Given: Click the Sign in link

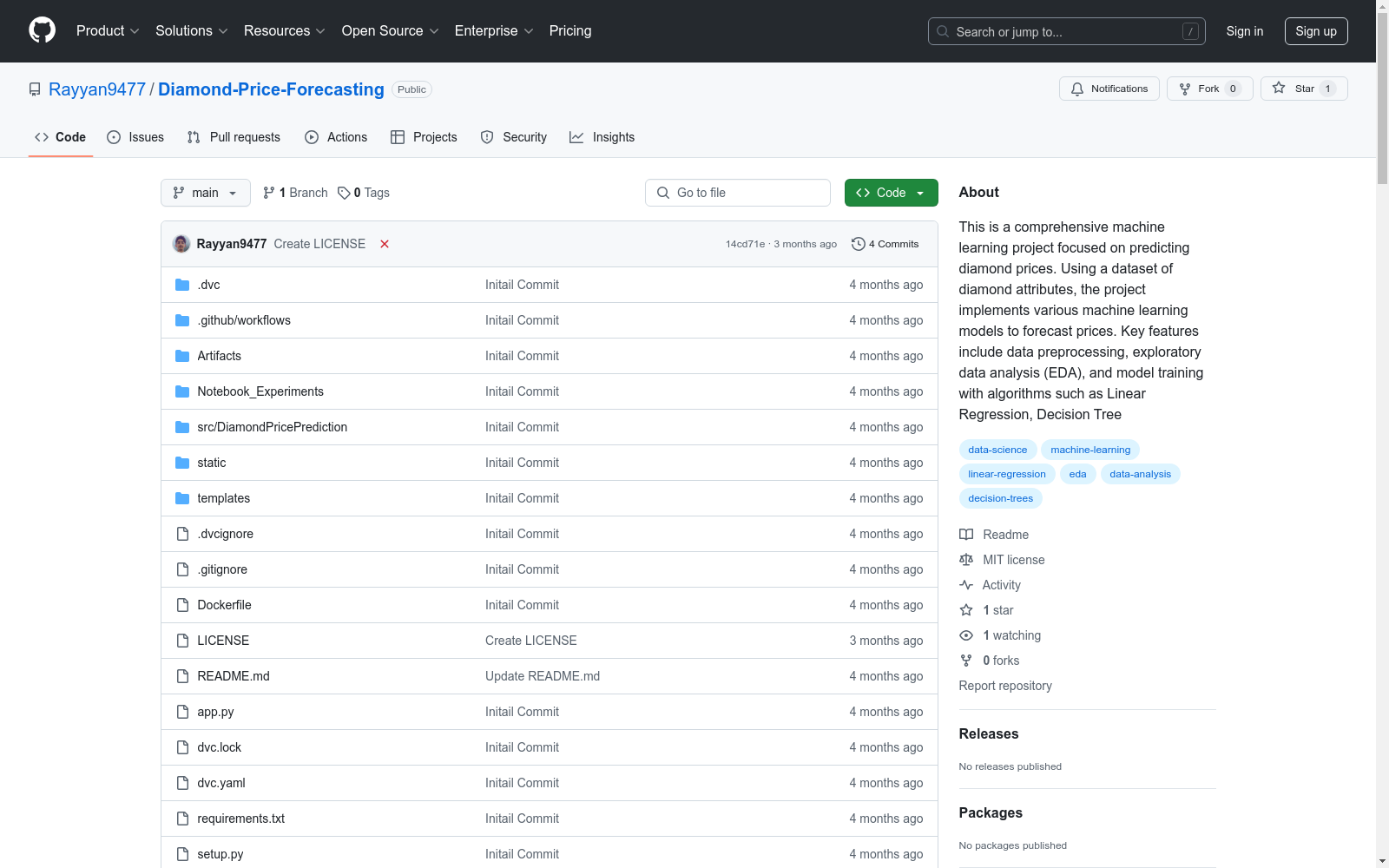Looking at the screenshot, I should click(x=1244, y=31).
